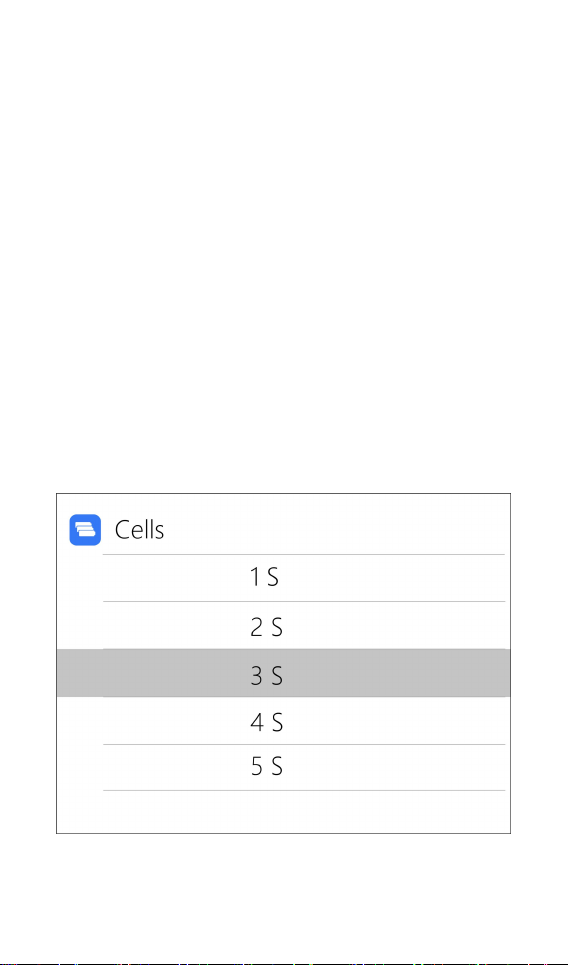Click the numeral in the "4 S" row

pos(257,723)
